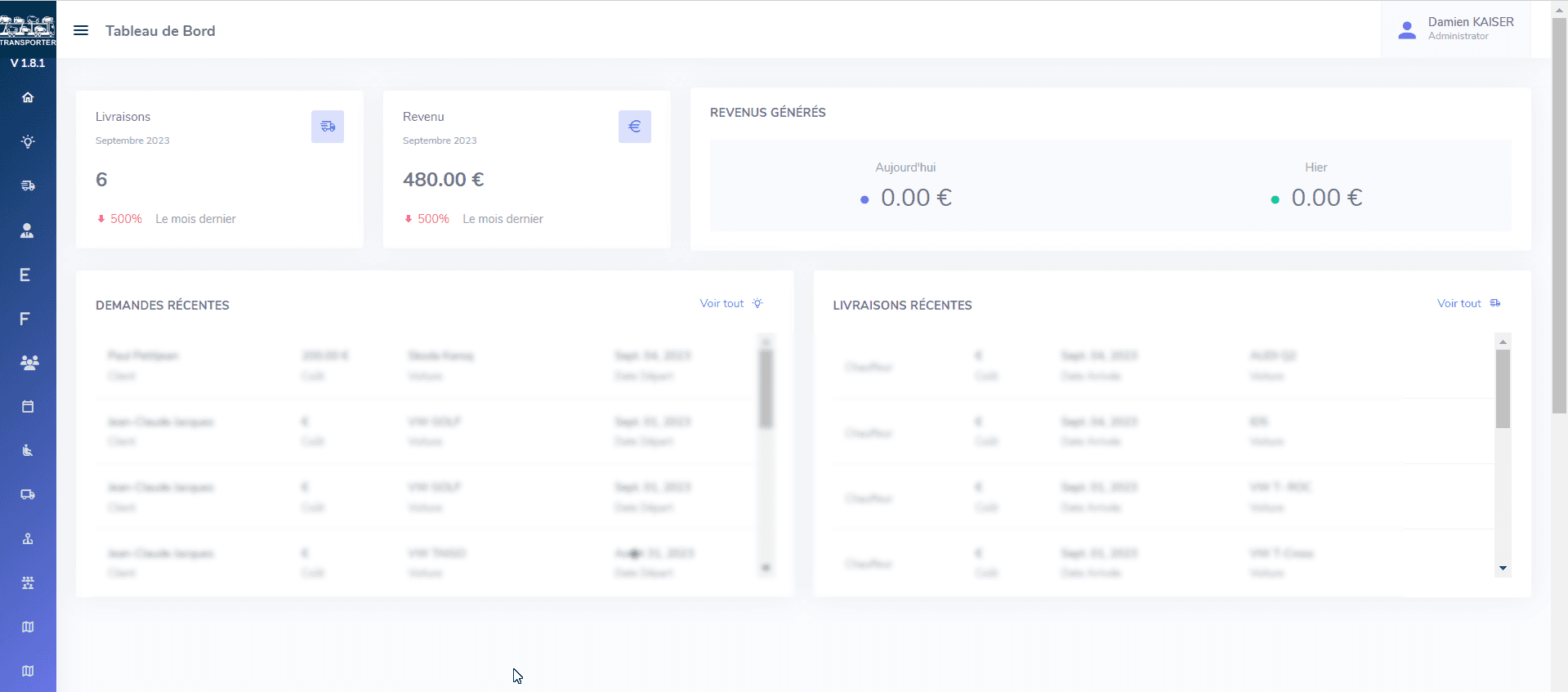The image size is (1568, 692).
Task: Click the Transporter logo at top left
Action: tap(28, 31)
